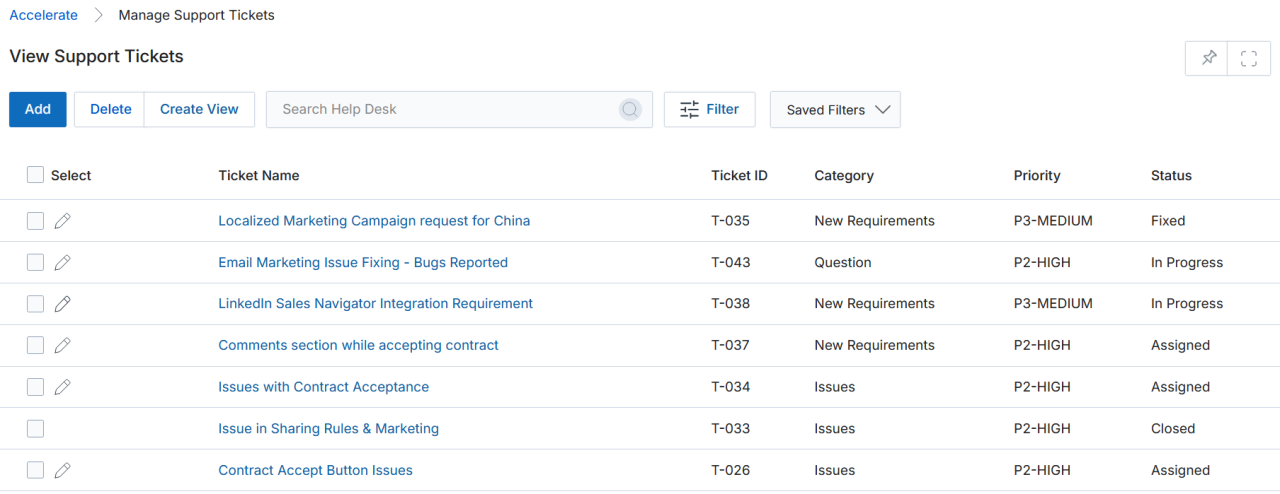Open Contract Accept Button Issues ticket

[x=315, y=471]
